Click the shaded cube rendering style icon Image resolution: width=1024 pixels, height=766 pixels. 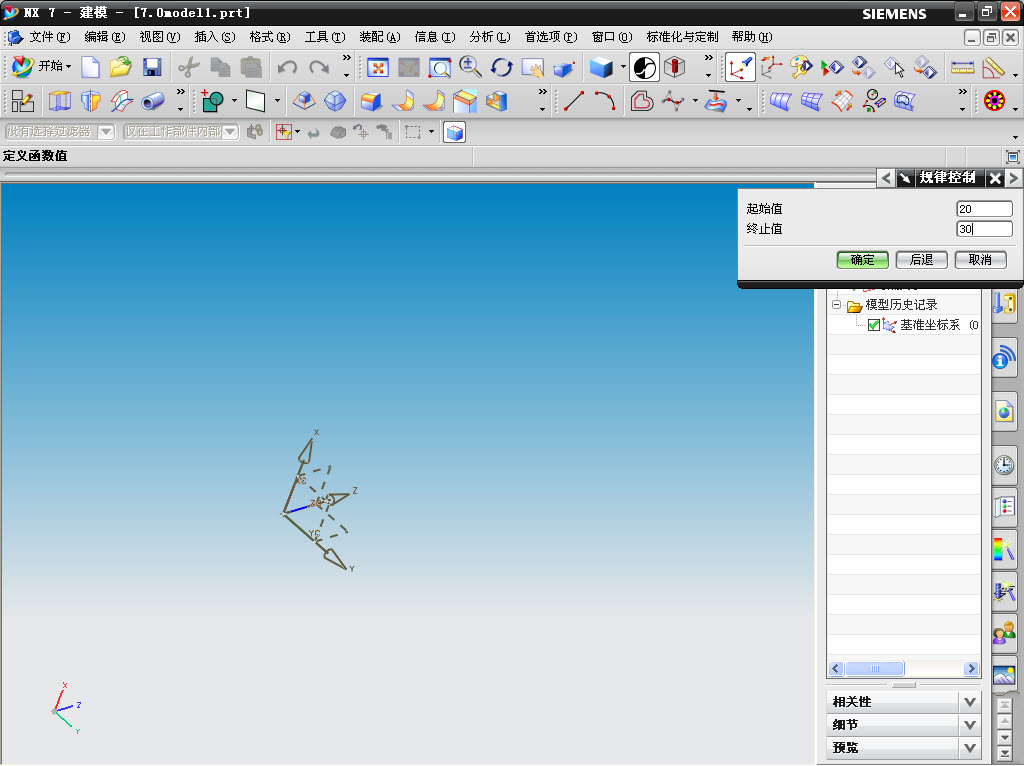601,67
